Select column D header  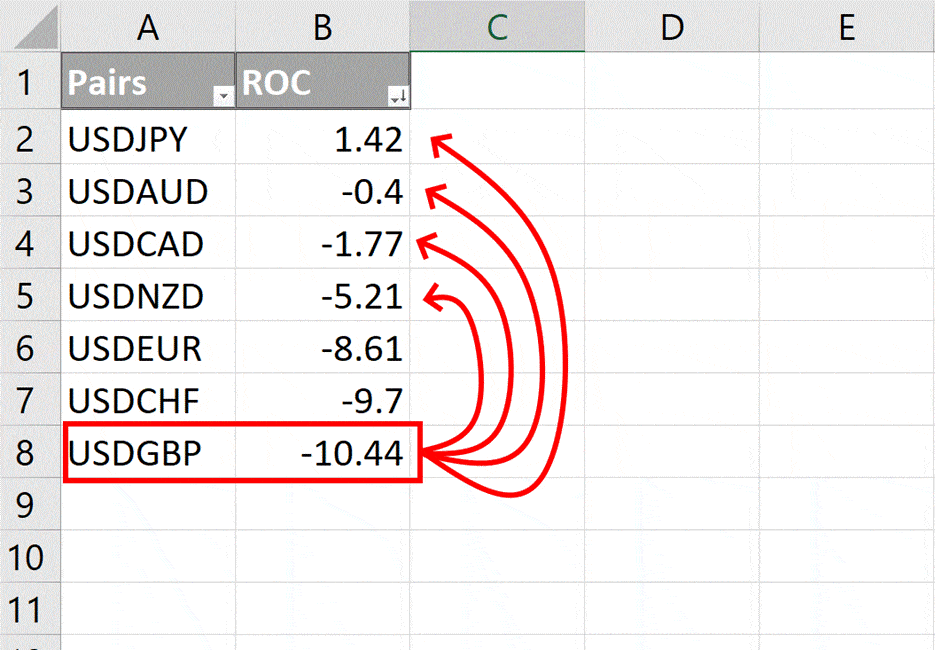click(x=672, y=26)
